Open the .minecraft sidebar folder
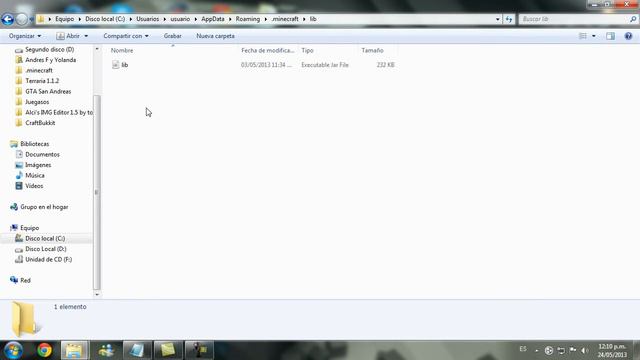640x360 pixels. point(39,70)
